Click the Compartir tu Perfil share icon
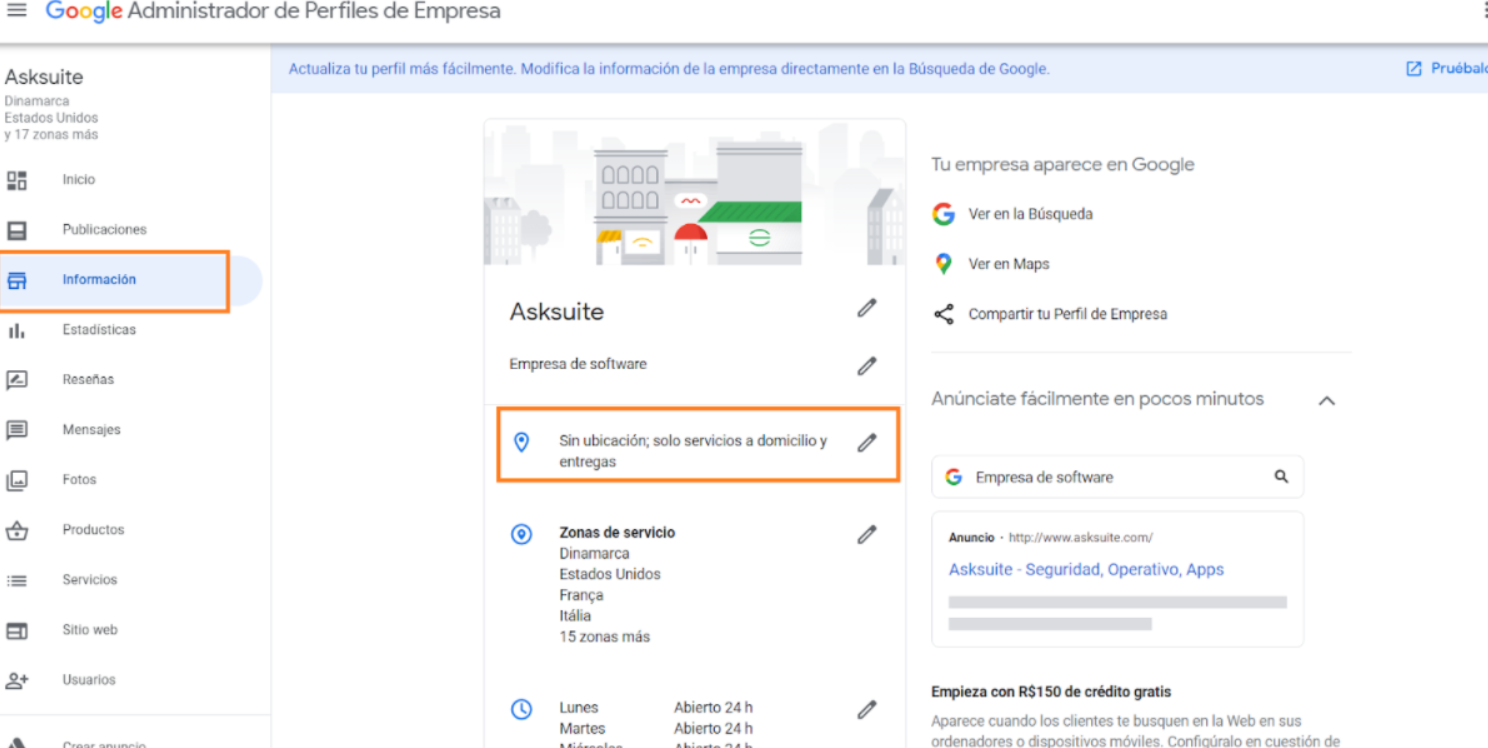Image resolution: width=1488 pixels, height=748 pixels. [943, 314]
